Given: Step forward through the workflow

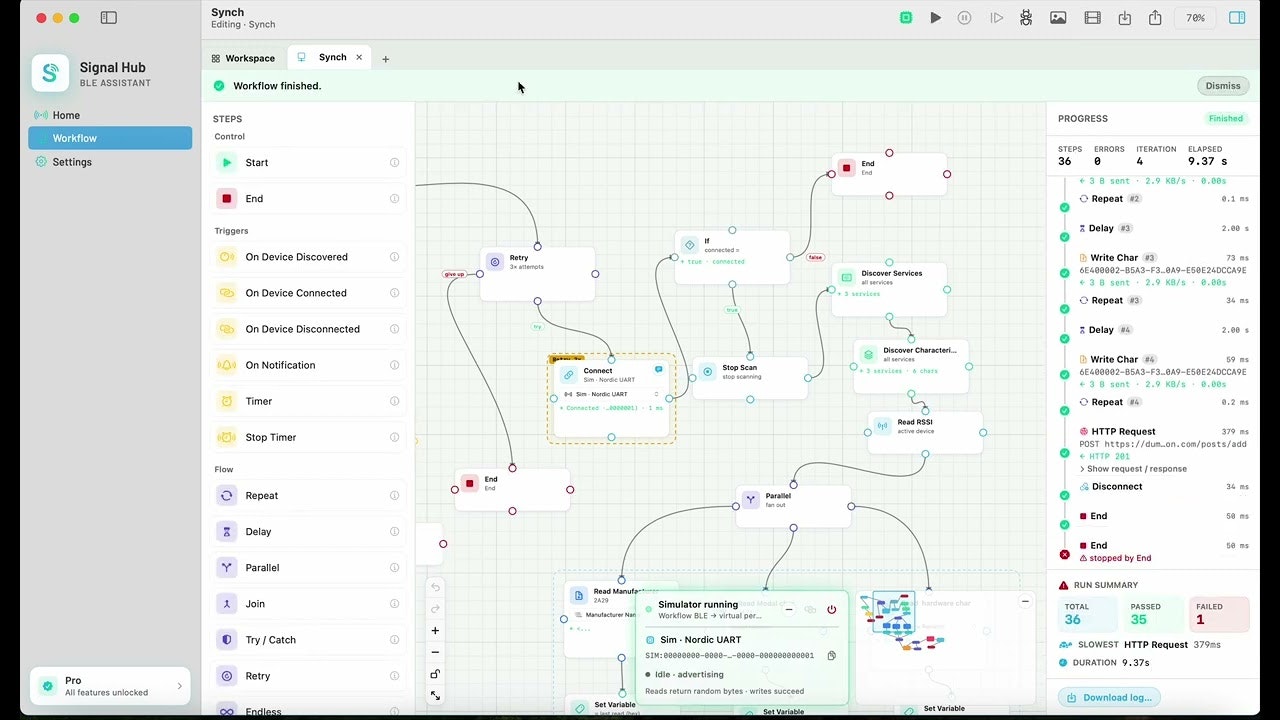Looking at the screenshot, I should point(996,18).
